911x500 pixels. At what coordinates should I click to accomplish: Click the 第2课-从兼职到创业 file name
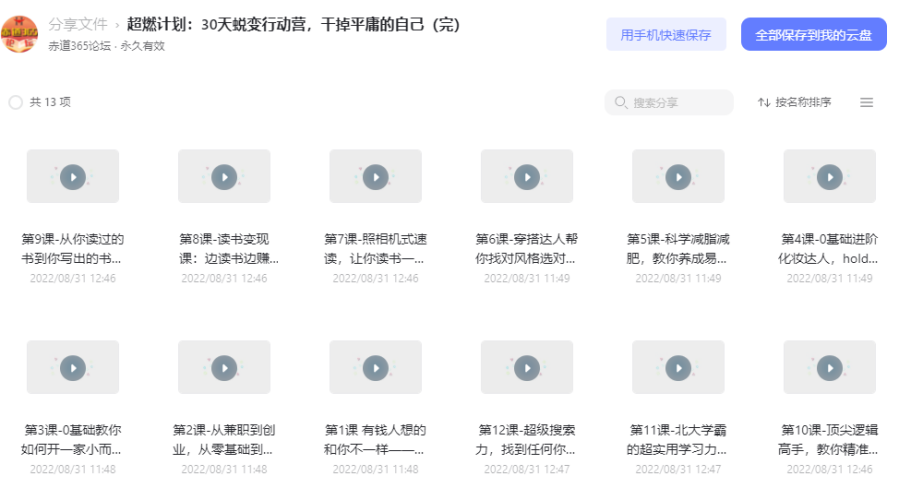click(x=224, y=440)
